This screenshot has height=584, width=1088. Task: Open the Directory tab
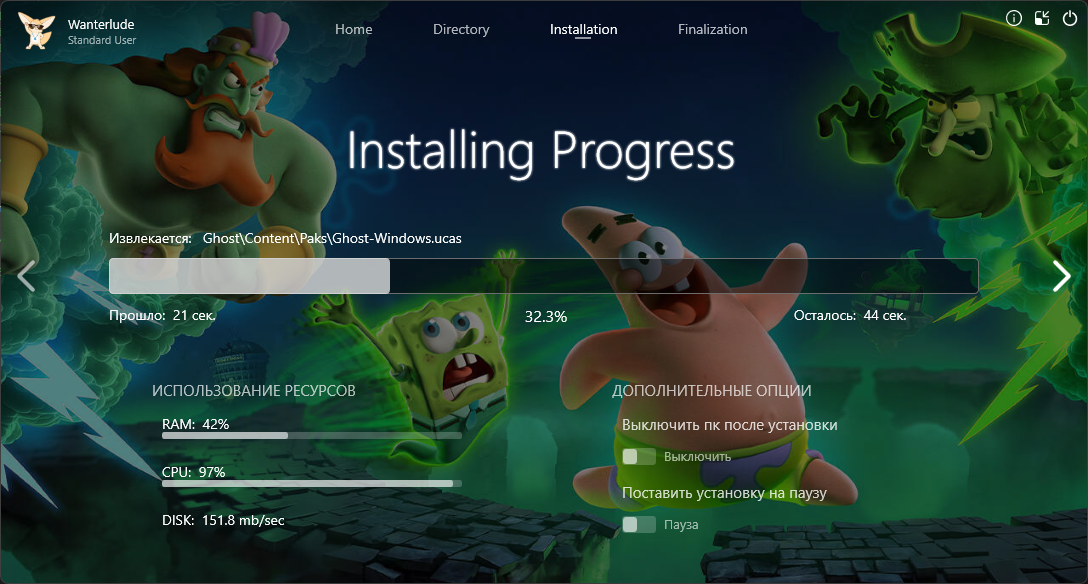coord(461,29)
